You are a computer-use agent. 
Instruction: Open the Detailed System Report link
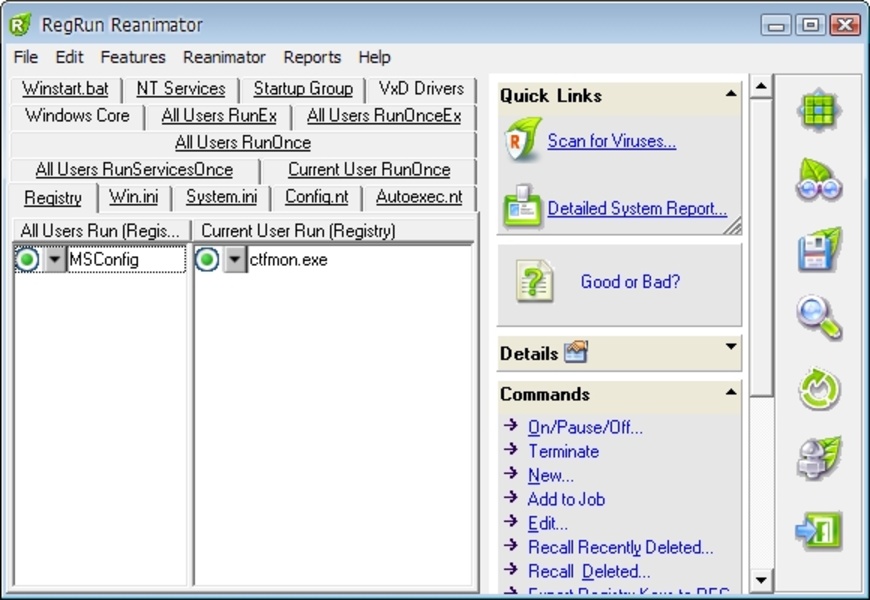click(x=637, y=208)
